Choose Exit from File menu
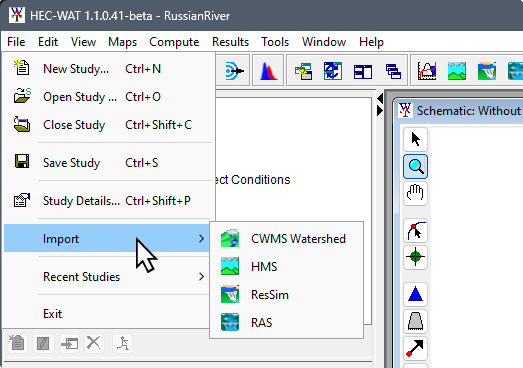Screen dimensions: 523x368 tap(108, 314)
